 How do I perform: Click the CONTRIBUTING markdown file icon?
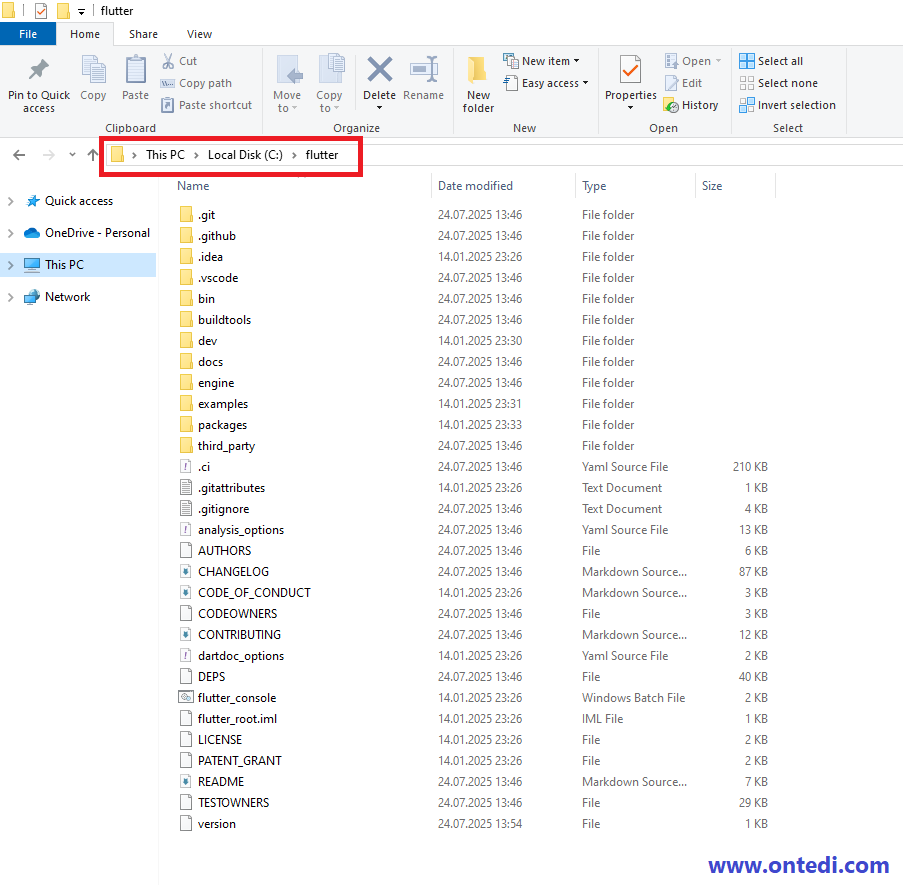[185, 635]
